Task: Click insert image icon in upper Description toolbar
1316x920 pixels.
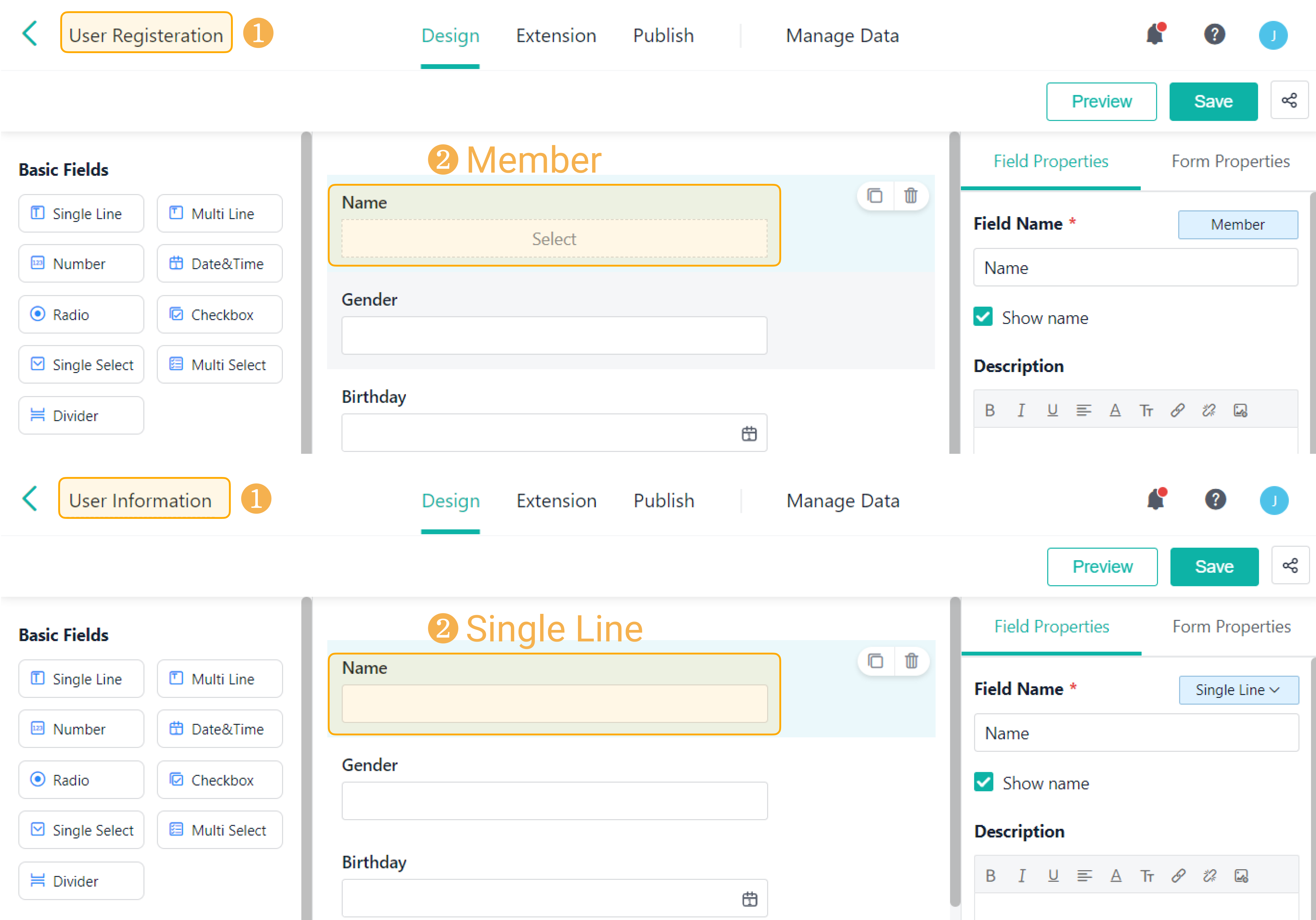Action: point(1240,410)
